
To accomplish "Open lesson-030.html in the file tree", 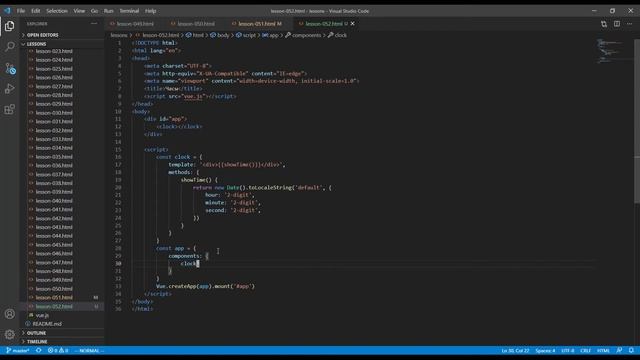I will pos(54,113).
